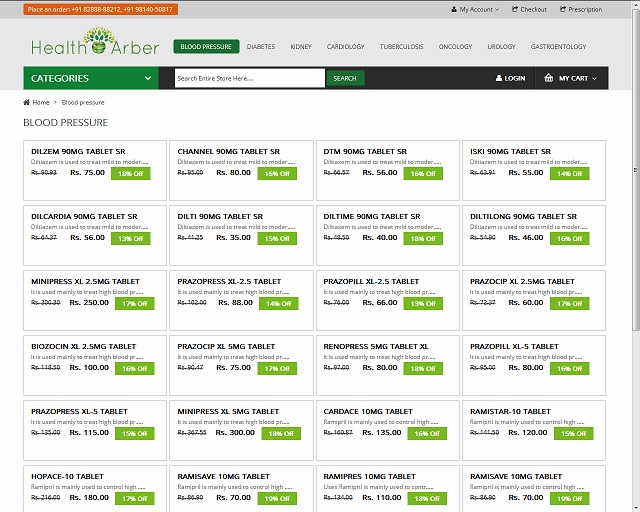The height and width of the screenshot is (512, 640).
Task: Click 18% Off badge on Dilzem card
Action: pyautogui.click(x=131, y=174)
